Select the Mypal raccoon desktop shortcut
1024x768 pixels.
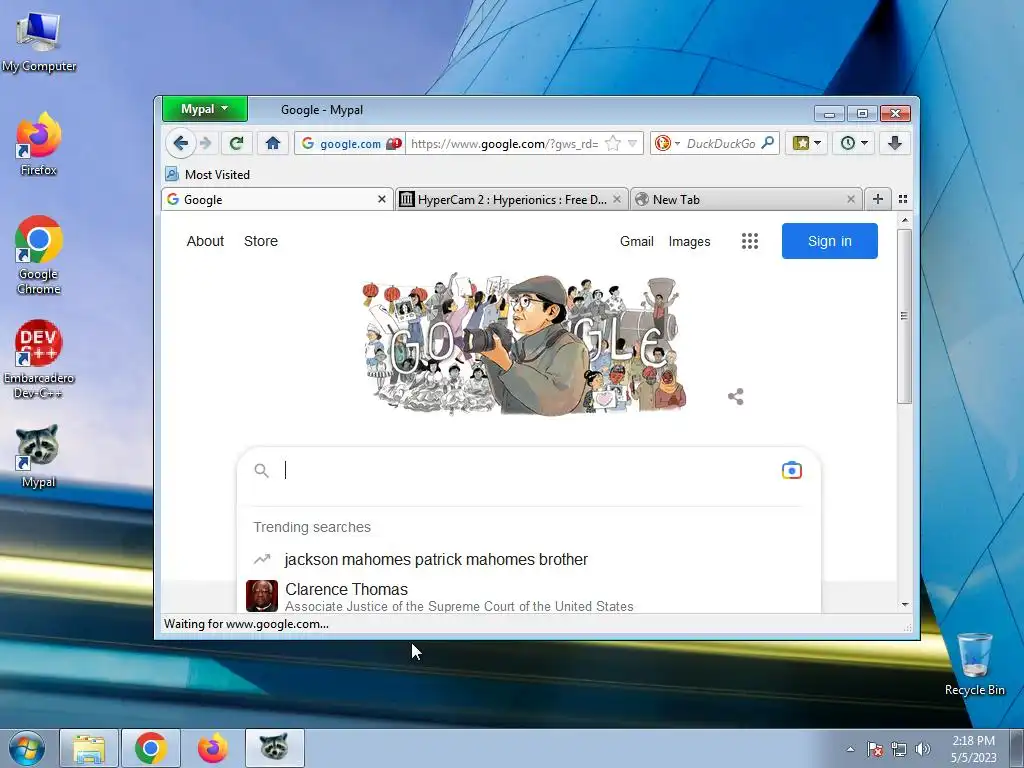39,456
